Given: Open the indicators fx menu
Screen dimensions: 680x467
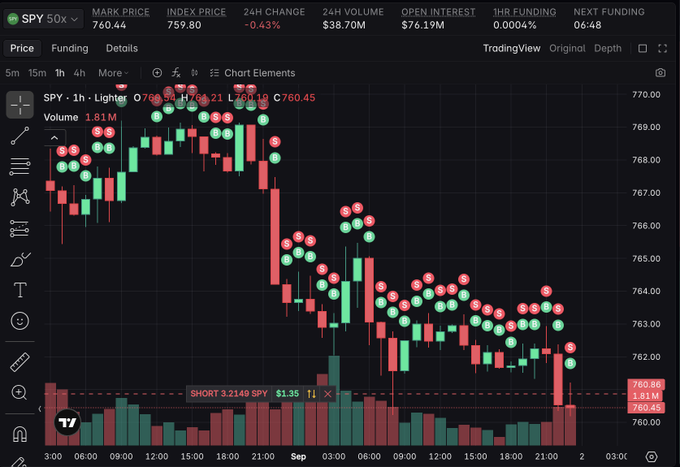Looking at the screenshot, I should click(x=176, y=73).
